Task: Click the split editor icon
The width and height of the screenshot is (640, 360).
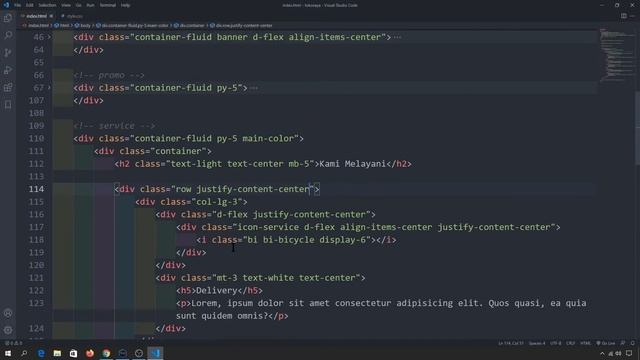Action: click(624, 16)
